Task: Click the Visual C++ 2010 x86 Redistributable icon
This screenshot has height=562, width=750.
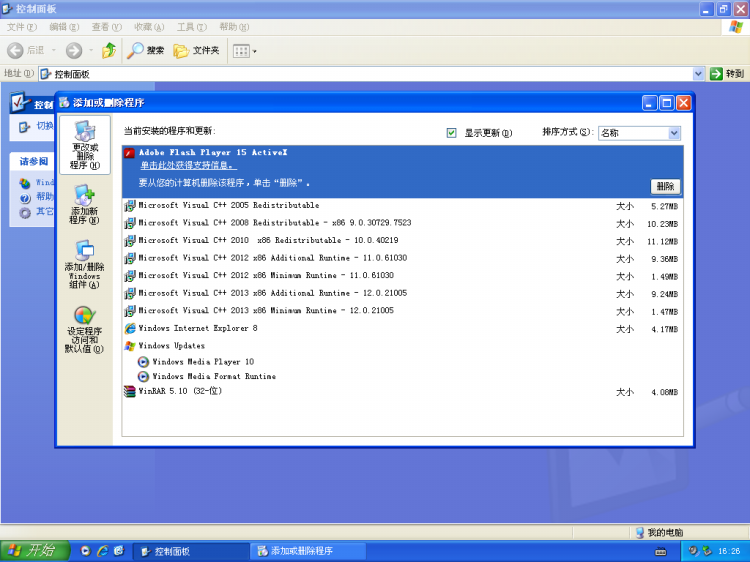Action: [x=130, y=241]
